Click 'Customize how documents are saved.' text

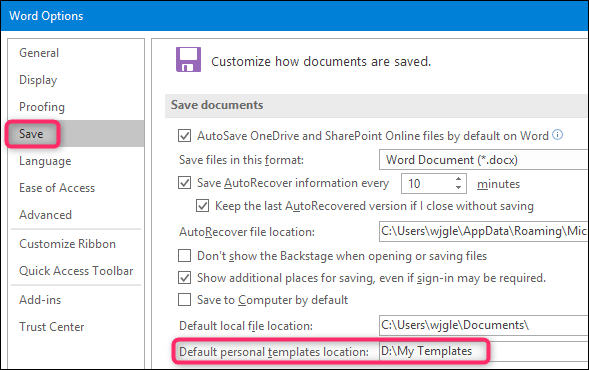coord(321,62)
